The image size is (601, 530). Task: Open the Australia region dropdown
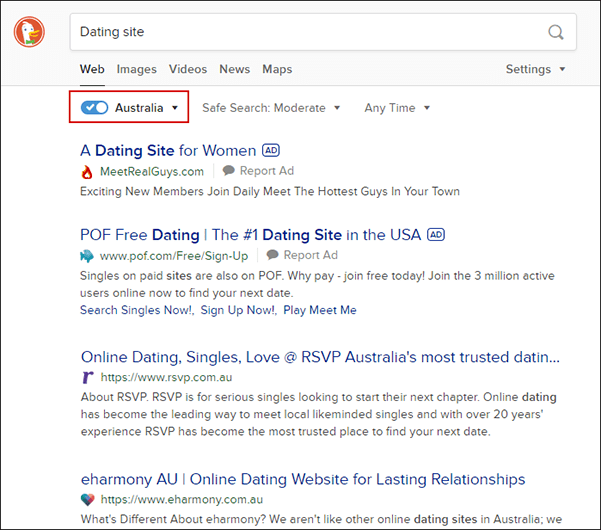pos(146,108)
